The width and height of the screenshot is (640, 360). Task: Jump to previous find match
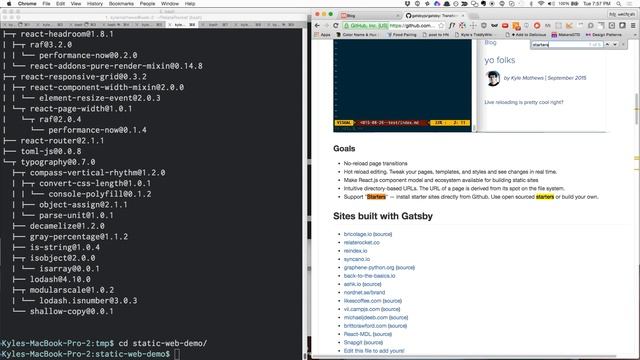(x=607, y=44)
